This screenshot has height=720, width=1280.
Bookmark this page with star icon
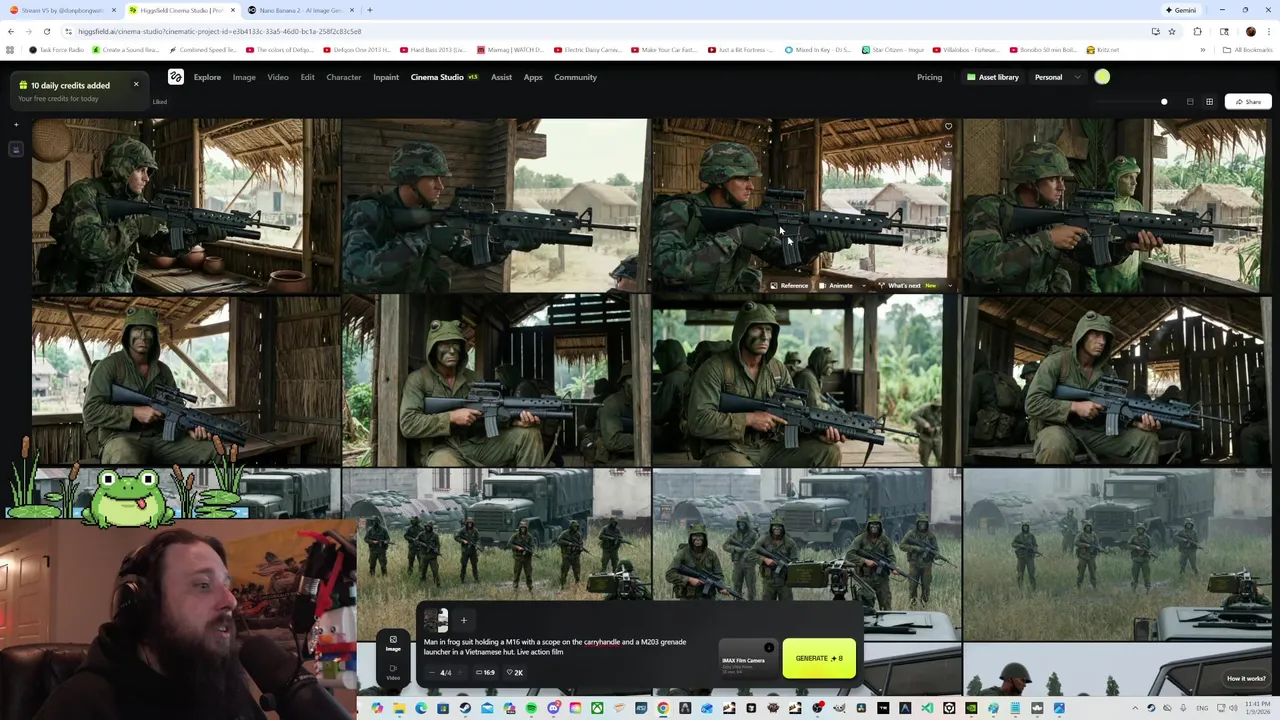click(1172, 31)
